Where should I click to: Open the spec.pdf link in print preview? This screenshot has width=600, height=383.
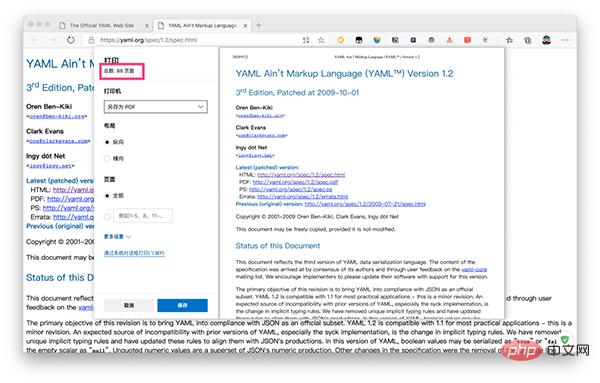(295, 182)
